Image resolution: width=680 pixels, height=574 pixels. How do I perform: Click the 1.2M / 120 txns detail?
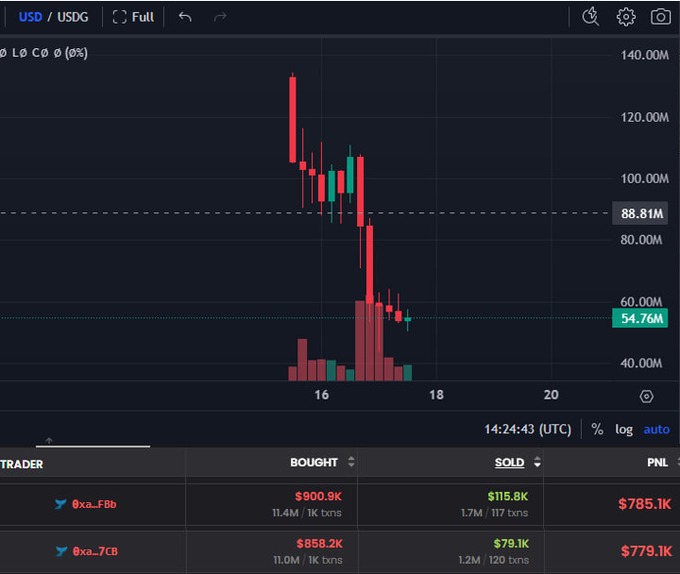point(494,560)
